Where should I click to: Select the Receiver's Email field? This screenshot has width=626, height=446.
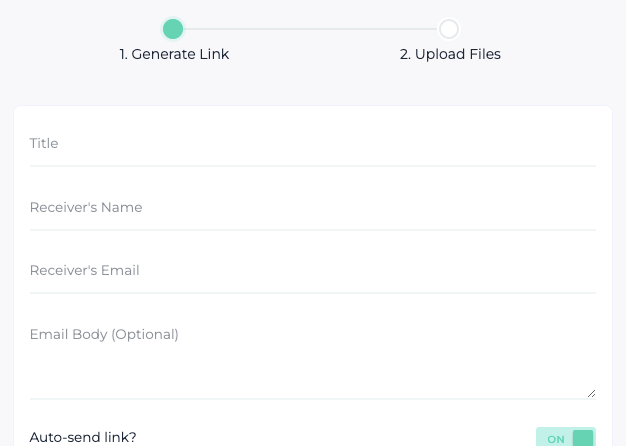pyautogui.click(x=312, y=271)
